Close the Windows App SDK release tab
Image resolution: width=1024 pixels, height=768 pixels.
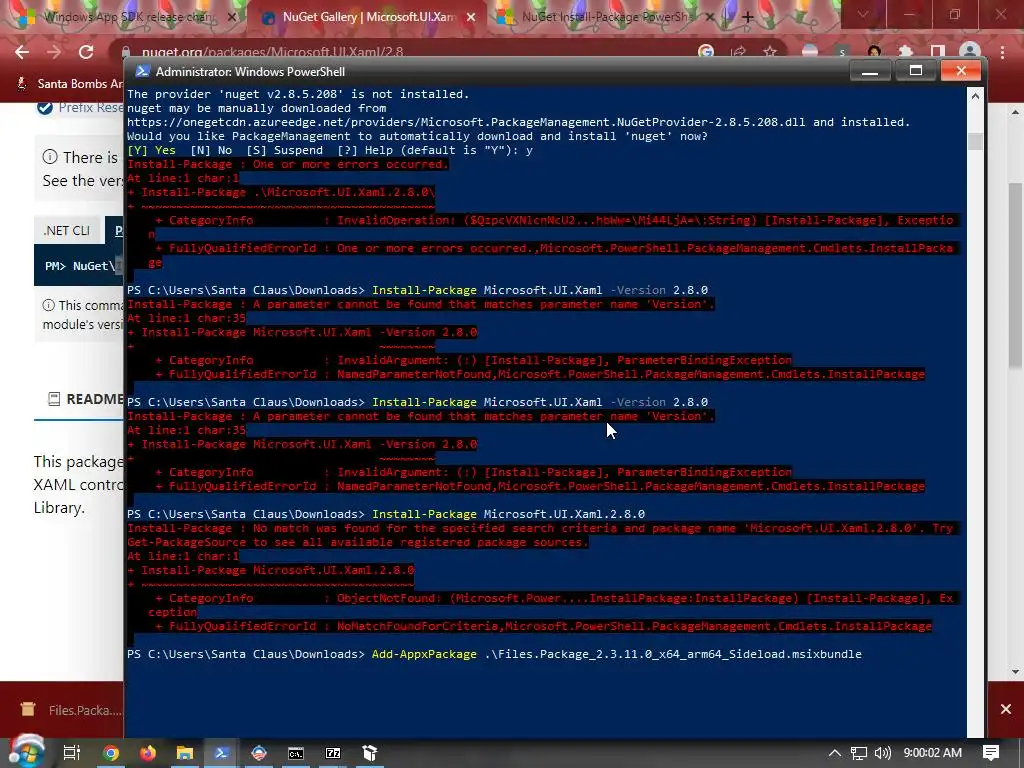231,18
